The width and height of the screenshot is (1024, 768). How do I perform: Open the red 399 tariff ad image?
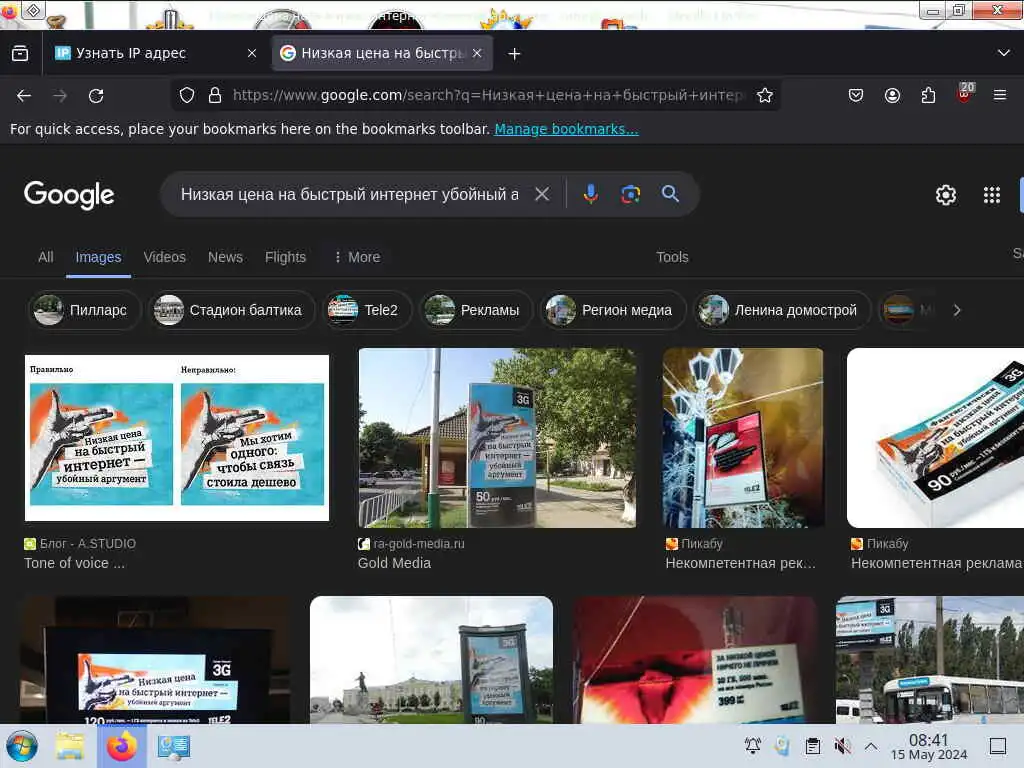click(x=694, y=660)
